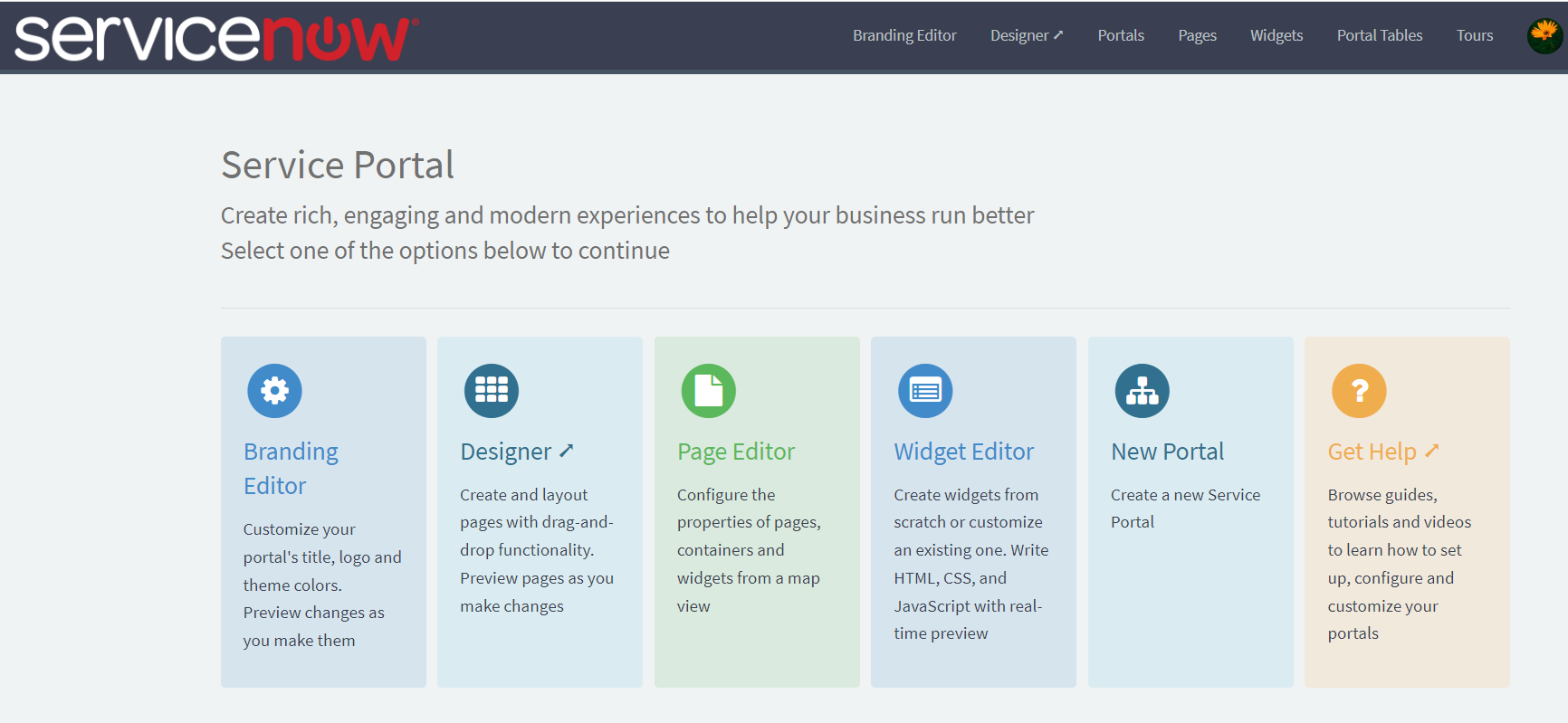
Task: Open the New Portal card title
Action: [1167, 452]
